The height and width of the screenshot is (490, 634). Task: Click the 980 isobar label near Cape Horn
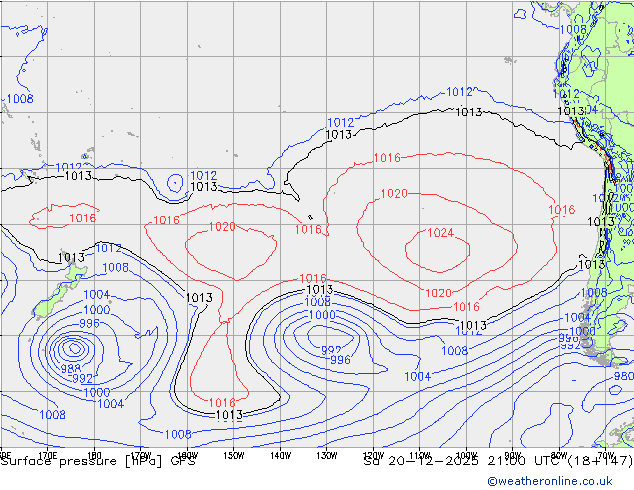[x=624, y=376]
